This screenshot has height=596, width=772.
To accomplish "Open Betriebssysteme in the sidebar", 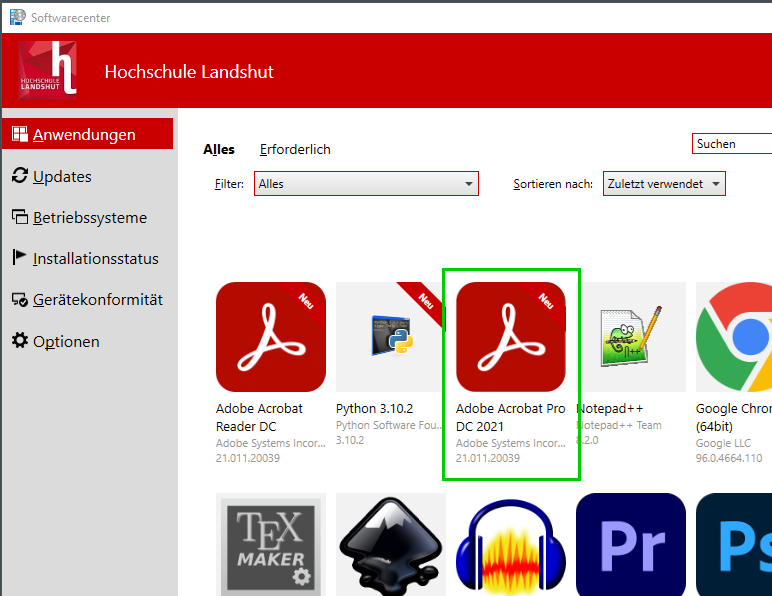I will [x=89, y=217].
